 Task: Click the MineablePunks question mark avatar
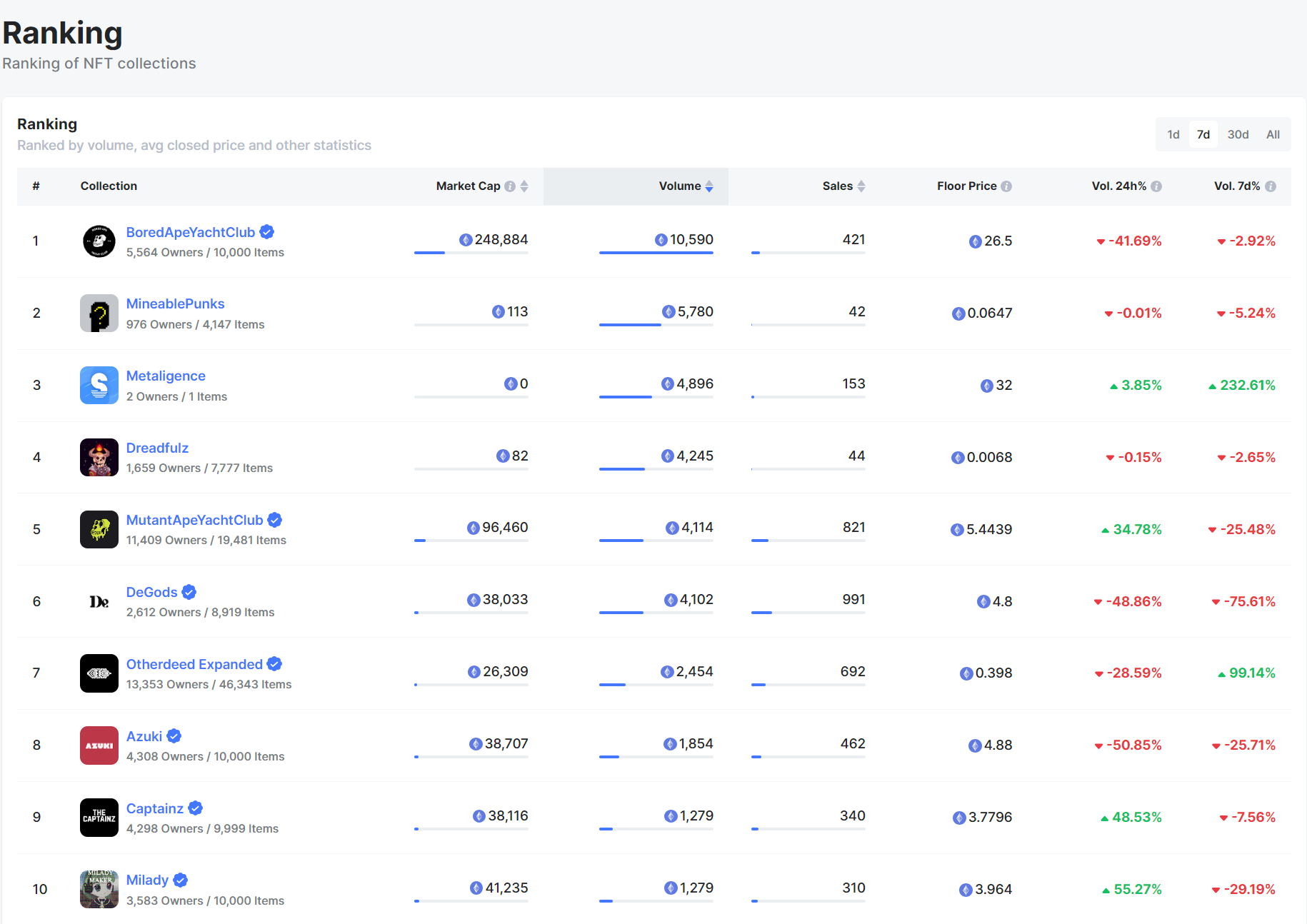coord(99,313)
